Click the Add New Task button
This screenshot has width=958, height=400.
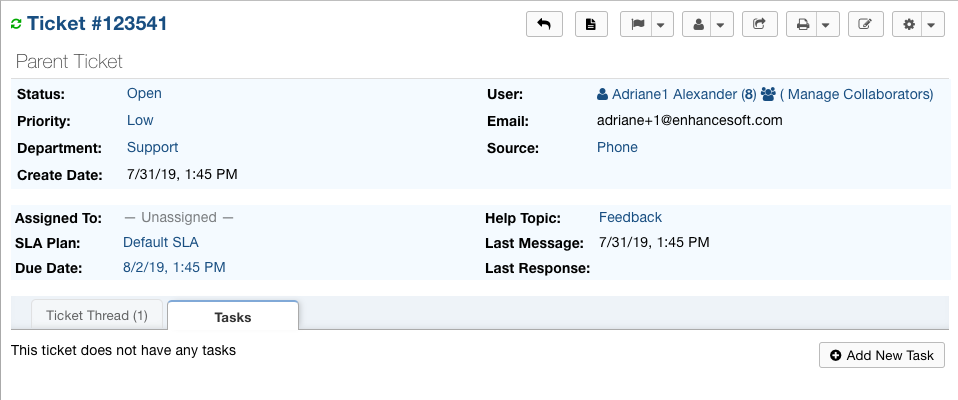[x=881, y=355]
